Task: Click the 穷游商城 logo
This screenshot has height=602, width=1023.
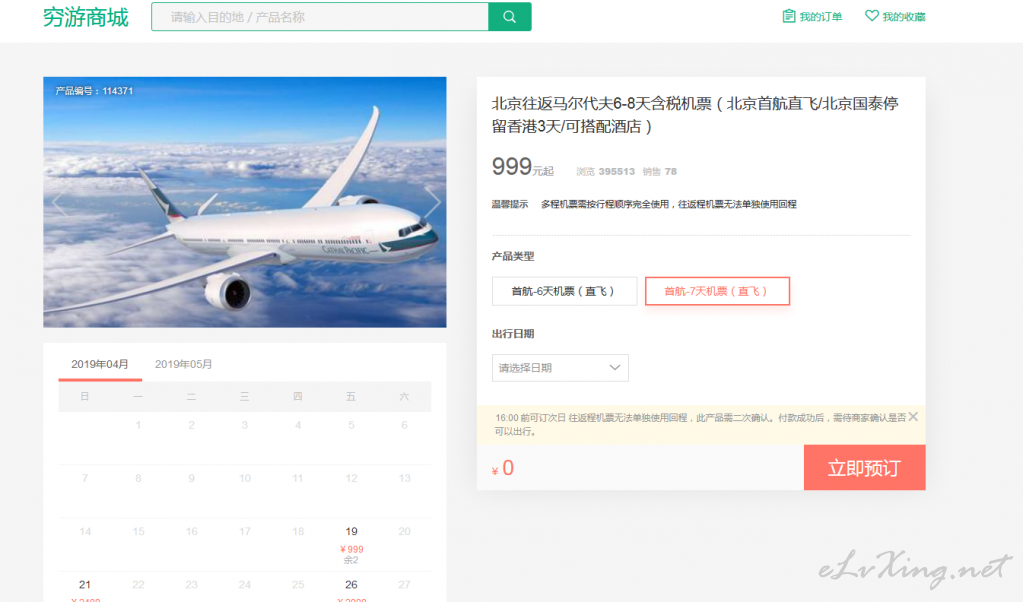Action: click(x=86, y=17)
